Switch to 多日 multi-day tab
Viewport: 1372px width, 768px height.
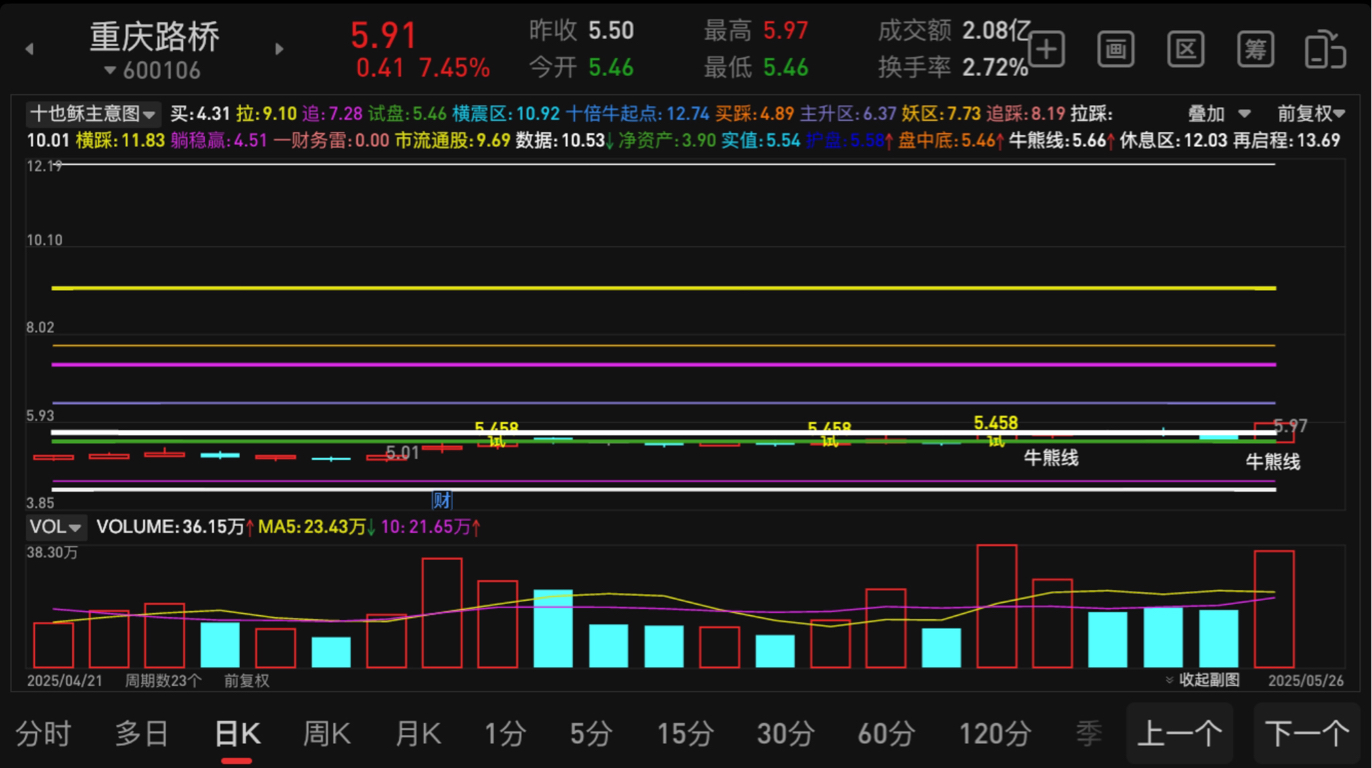[x=142, y=734]
